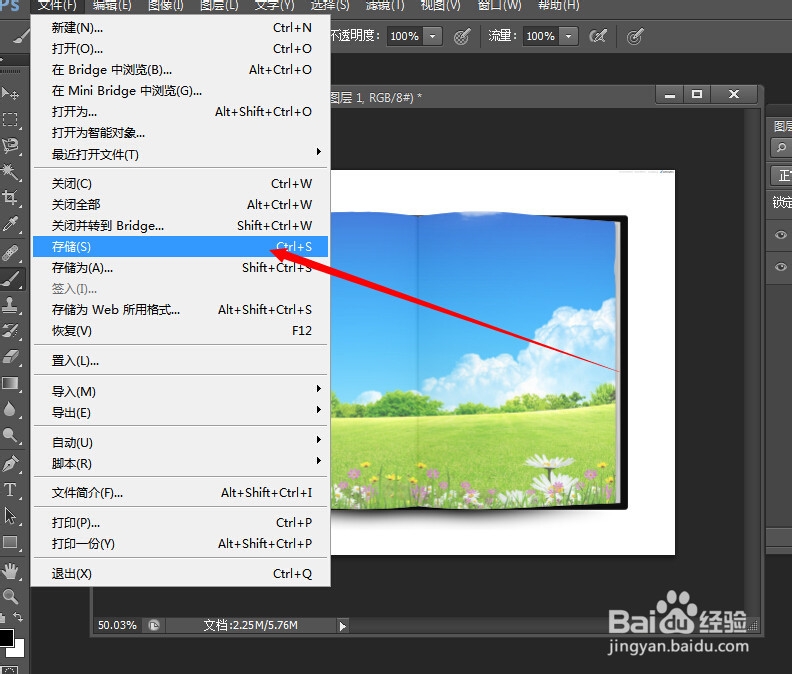Select Place (置入(L)) menu item
Viewport: 792px width, 674px height.
click(x=181, y=361)
